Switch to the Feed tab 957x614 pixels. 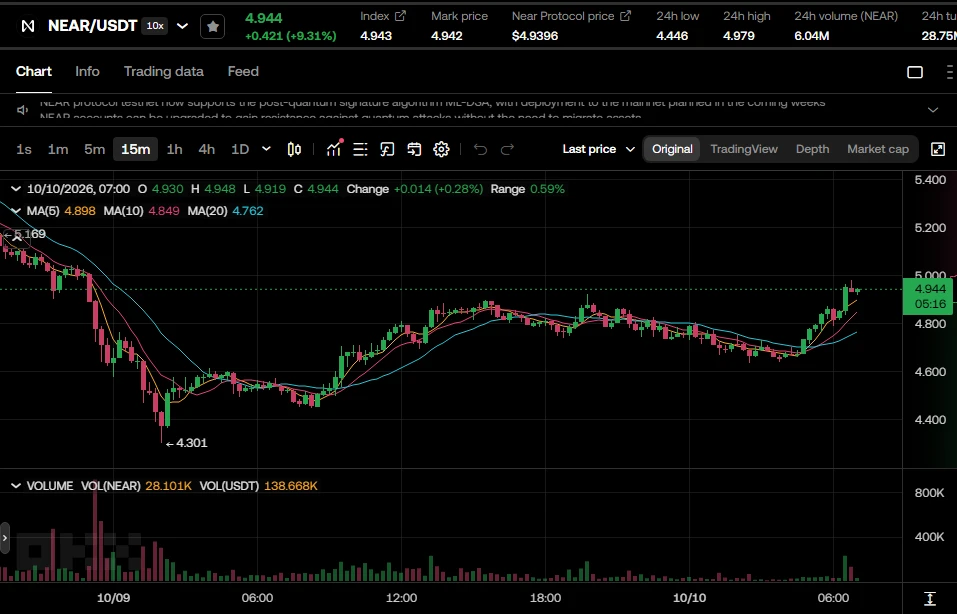243,71
